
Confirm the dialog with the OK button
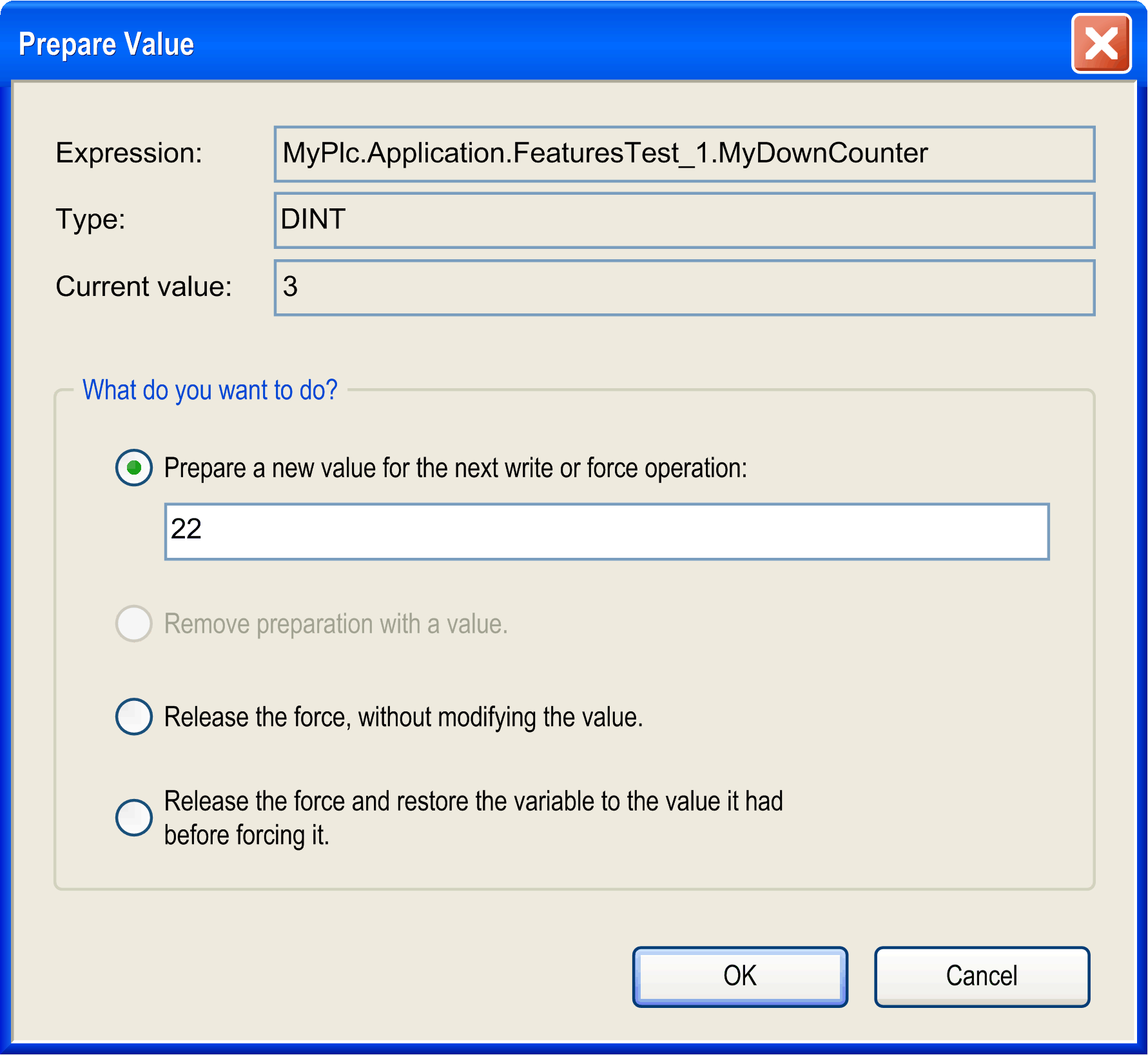point(740,976)
